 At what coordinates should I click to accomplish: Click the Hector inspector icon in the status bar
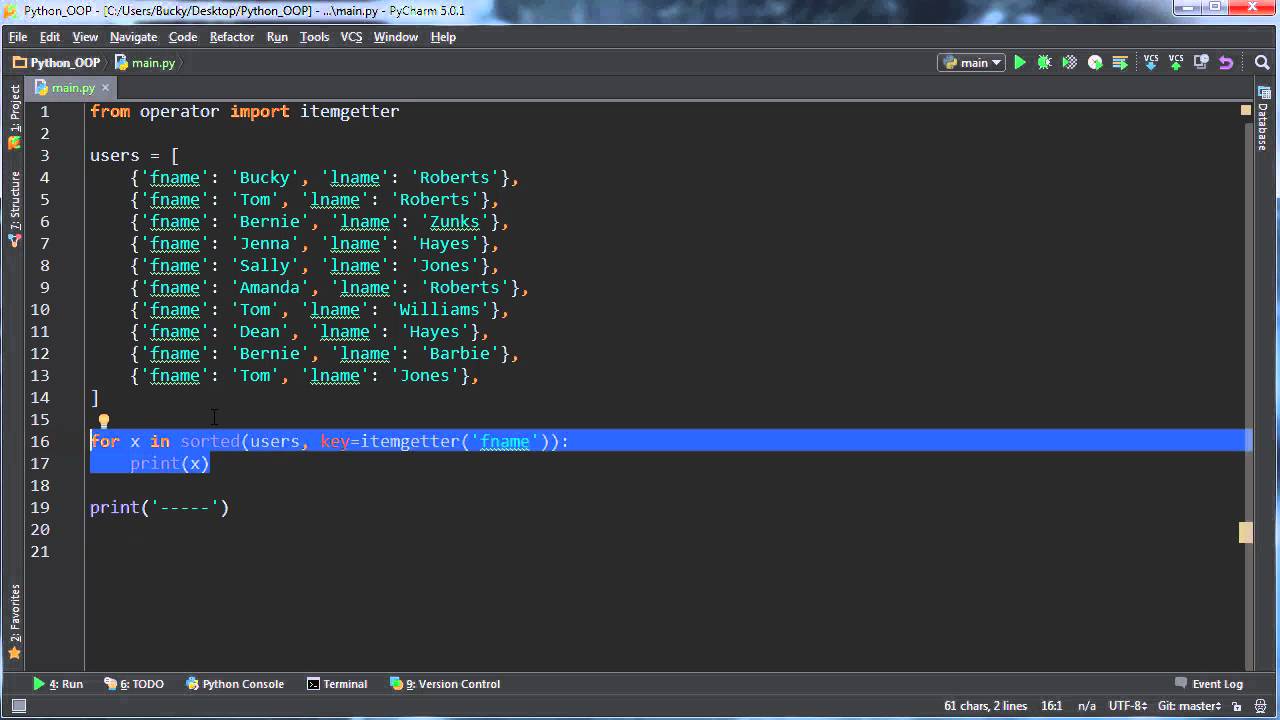(1258, 706)
